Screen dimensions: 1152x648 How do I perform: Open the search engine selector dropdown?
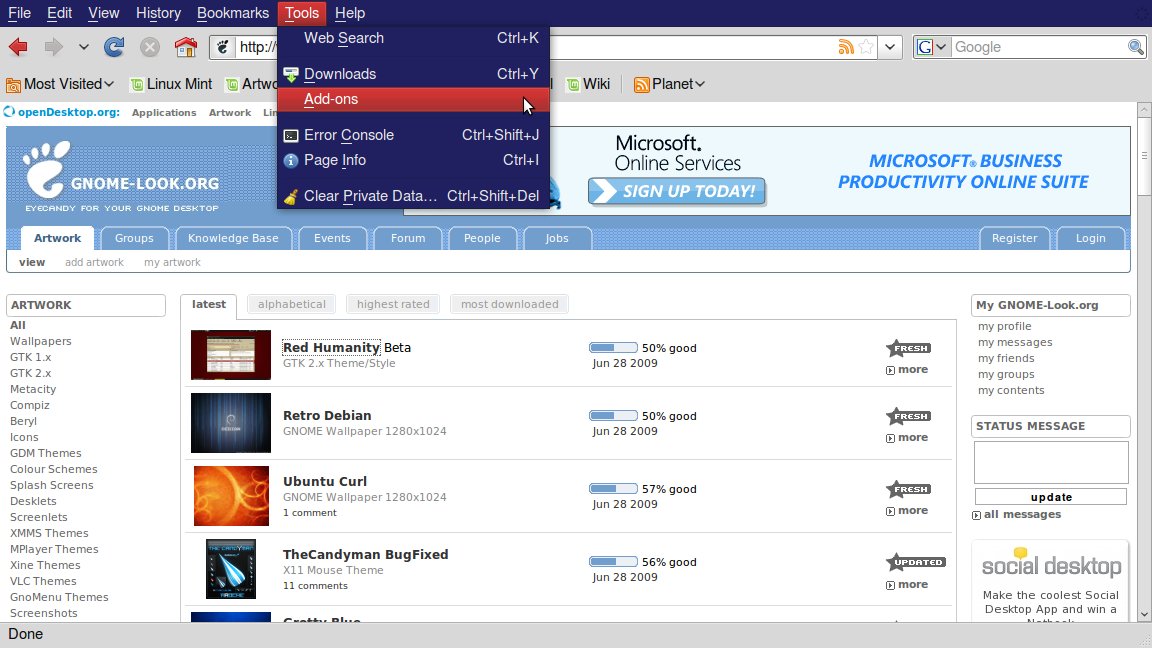(x=932, y=47)
